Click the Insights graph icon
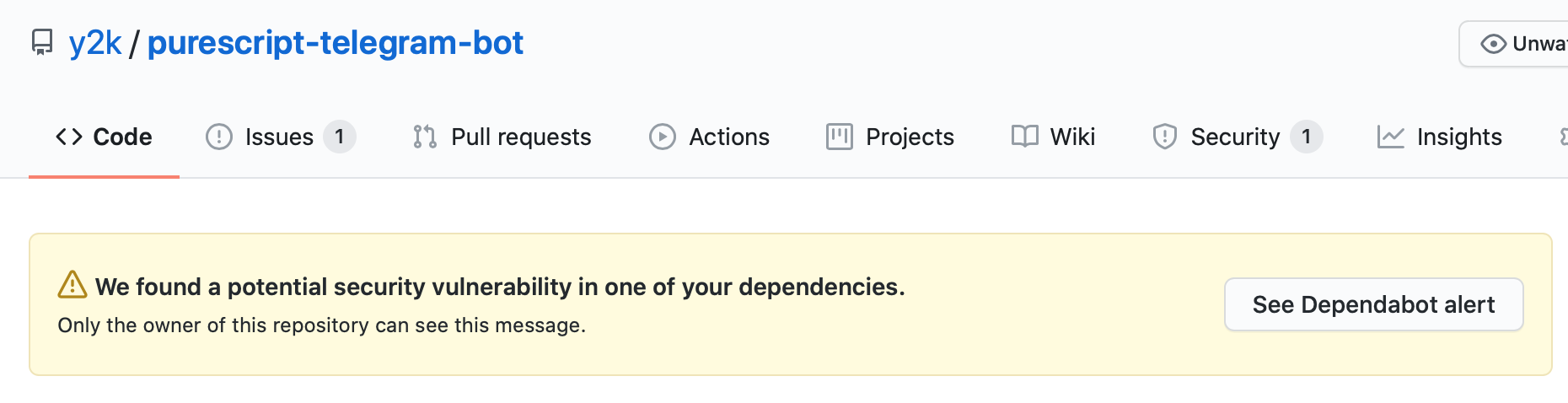This screenshot has height=403, width=1568. pos(1391,137)
